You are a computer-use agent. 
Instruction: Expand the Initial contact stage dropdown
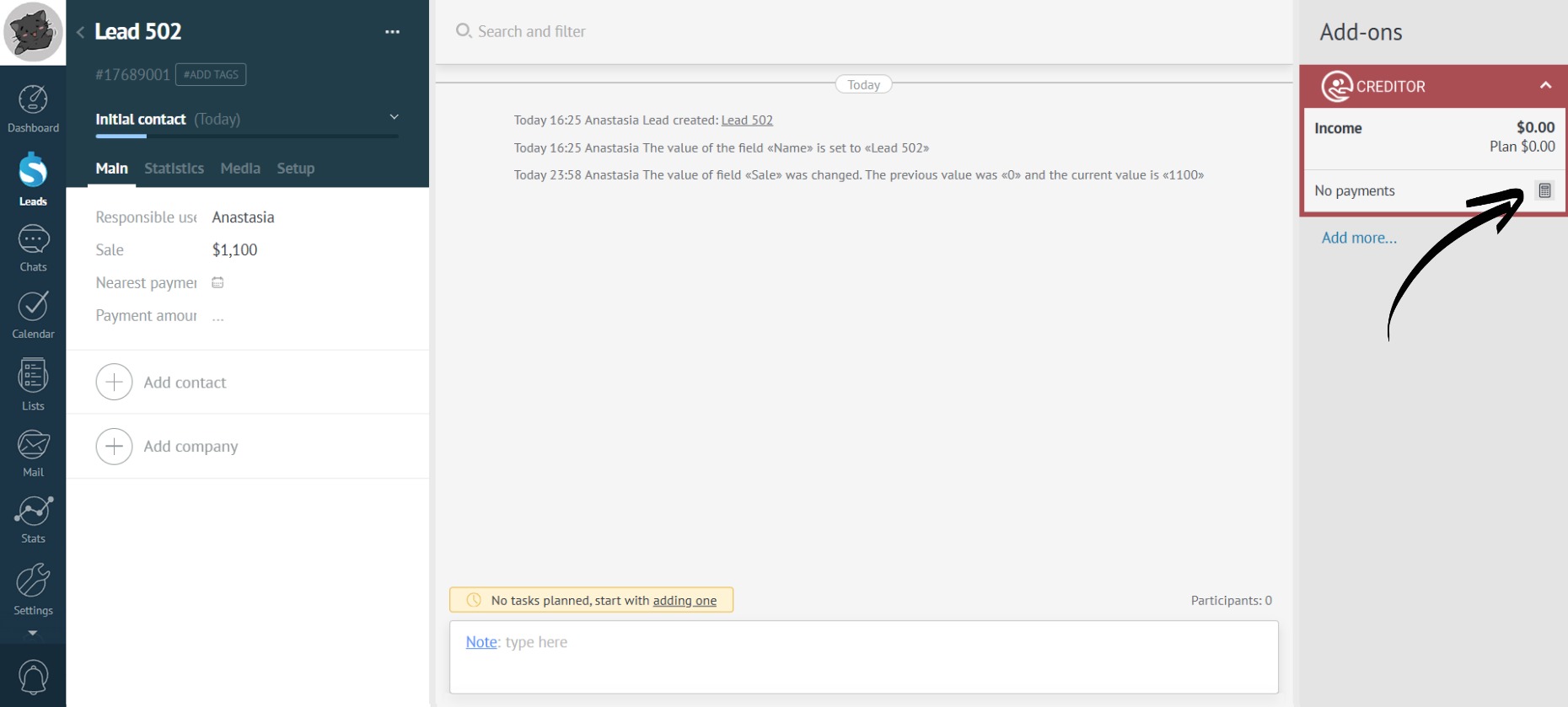click(x=394, y=117)
